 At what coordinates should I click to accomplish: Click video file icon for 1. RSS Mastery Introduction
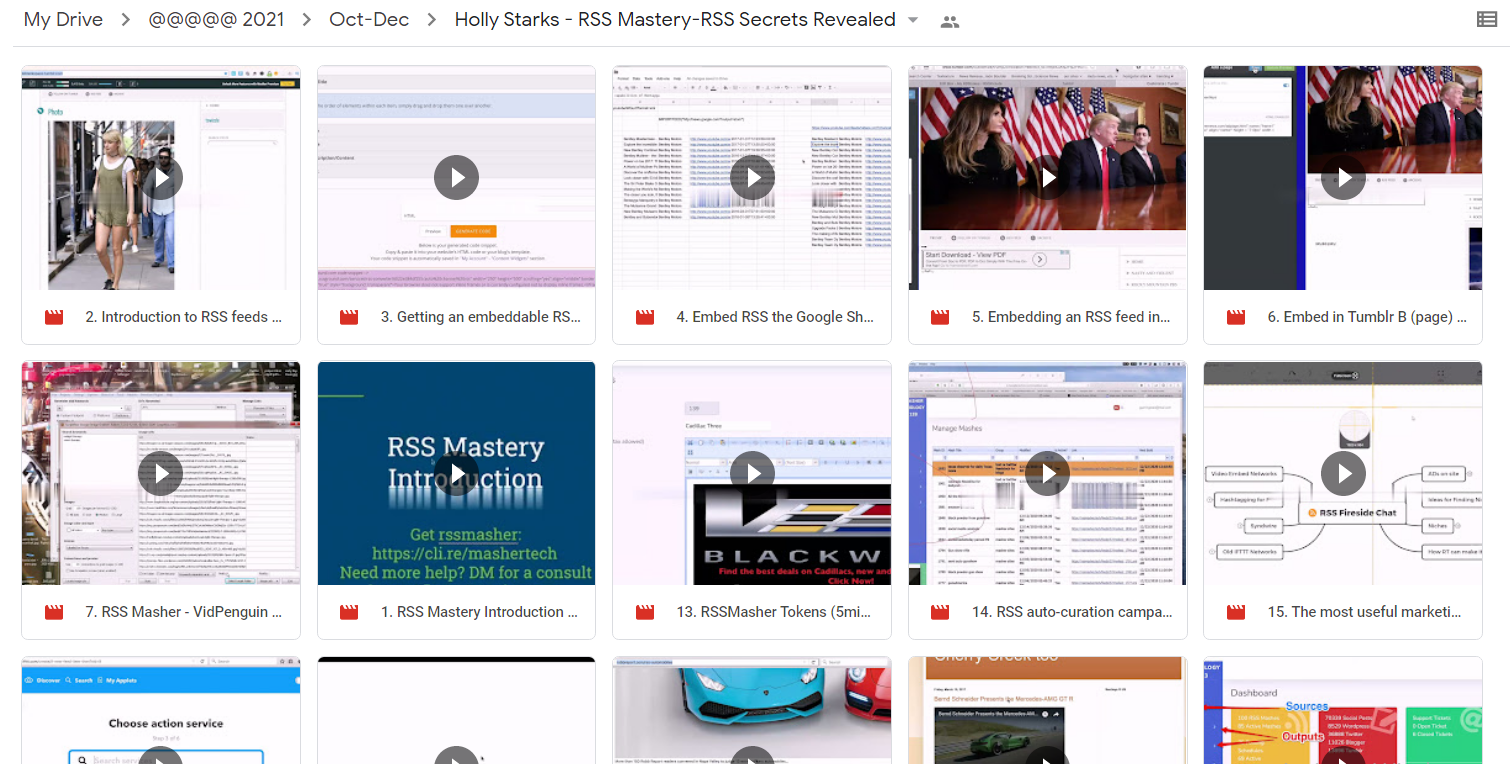(x=349, y=612)
